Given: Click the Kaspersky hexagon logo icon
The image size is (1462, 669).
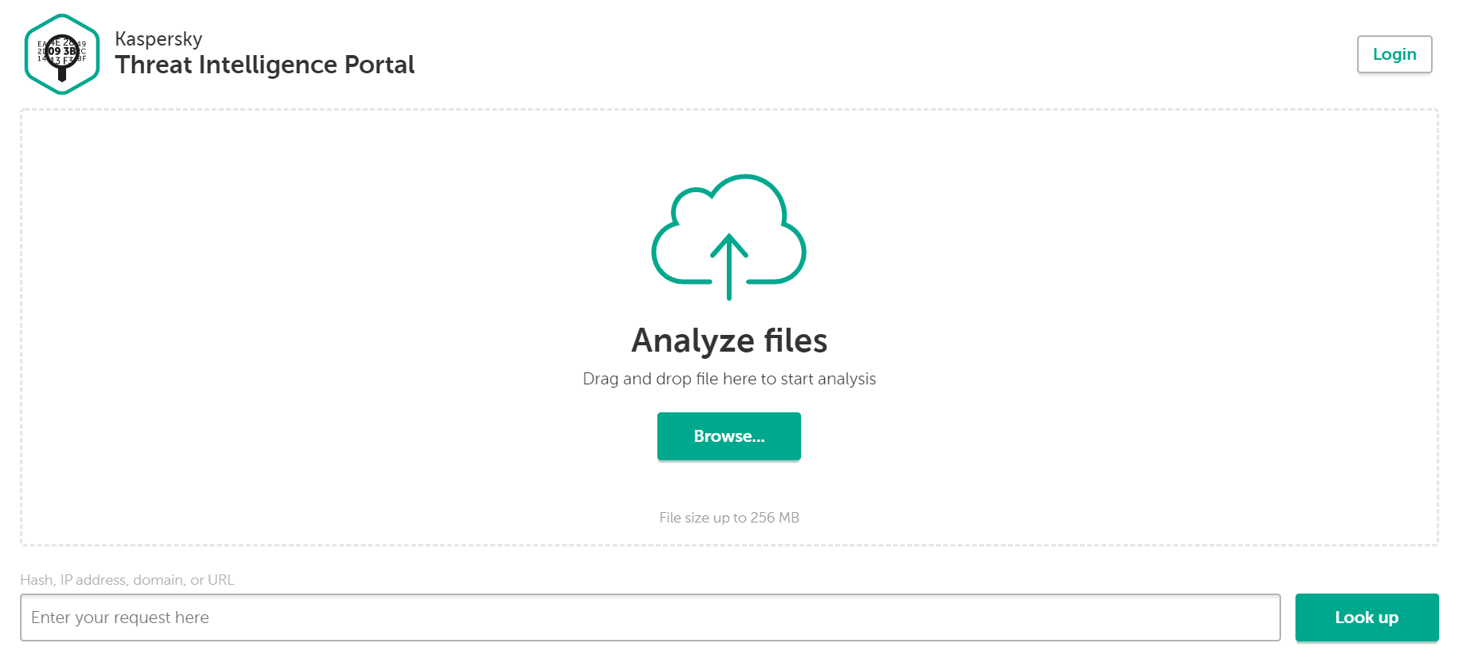Looking at the screenshot, I should coord(62,54).
